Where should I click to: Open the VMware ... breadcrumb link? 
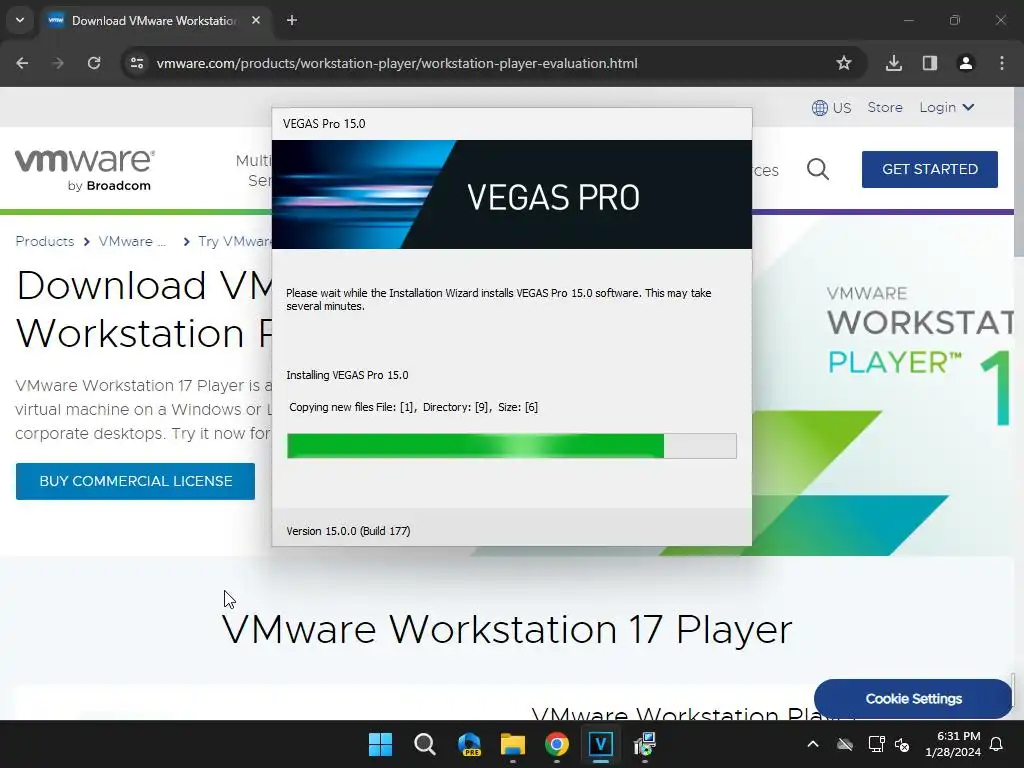pyautogui.click(x=132, y=241)
